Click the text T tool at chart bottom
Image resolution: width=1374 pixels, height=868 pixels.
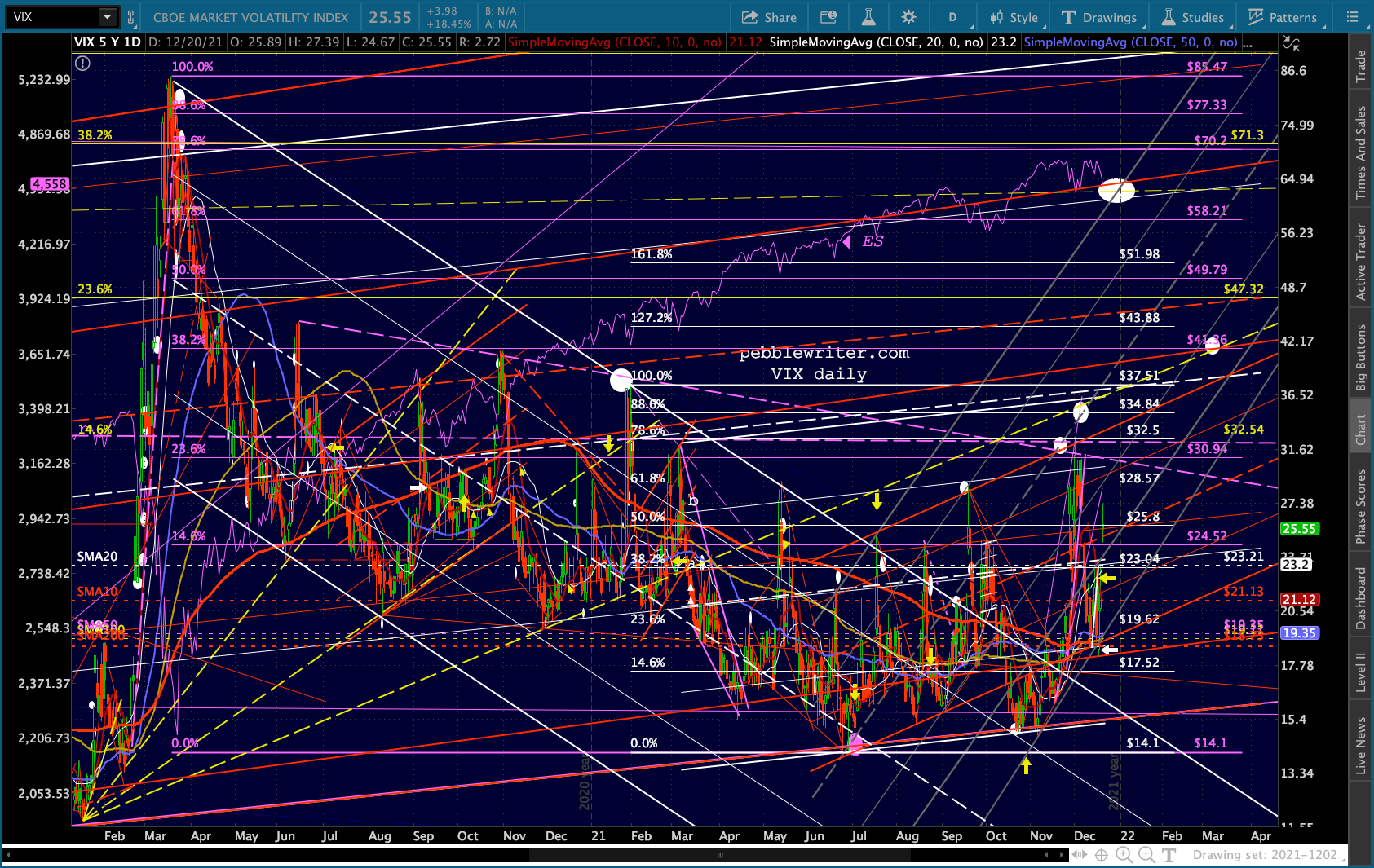tap(1169, 854)
